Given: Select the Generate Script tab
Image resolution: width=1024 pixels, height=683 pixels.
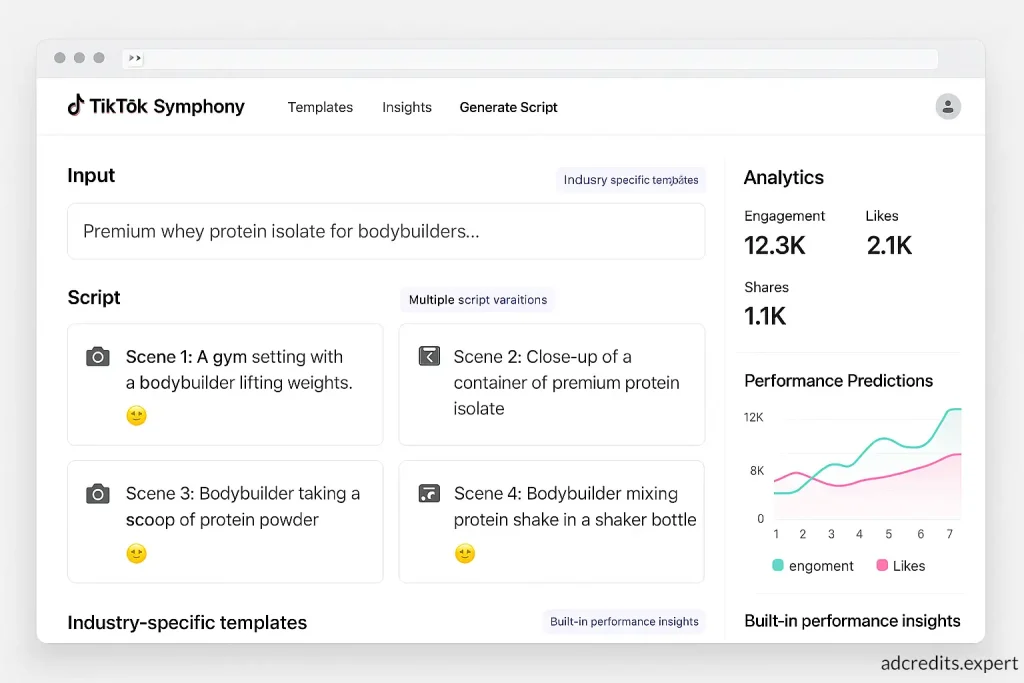Looking at the screenshot, I should (x=508, y=107).
